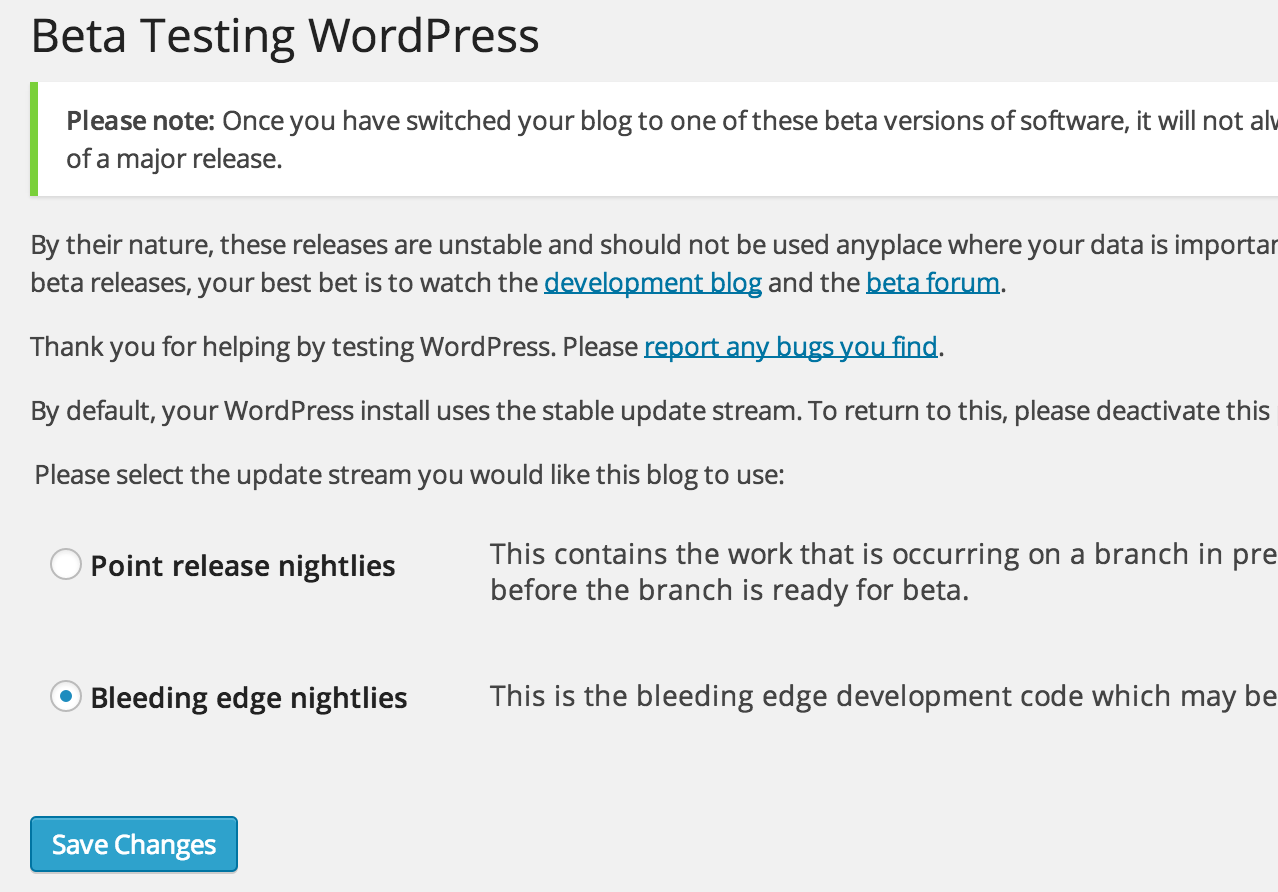Select the Bleeding edge nightlies radio button
Viewport: 1278px width, 892px height.
66,696
